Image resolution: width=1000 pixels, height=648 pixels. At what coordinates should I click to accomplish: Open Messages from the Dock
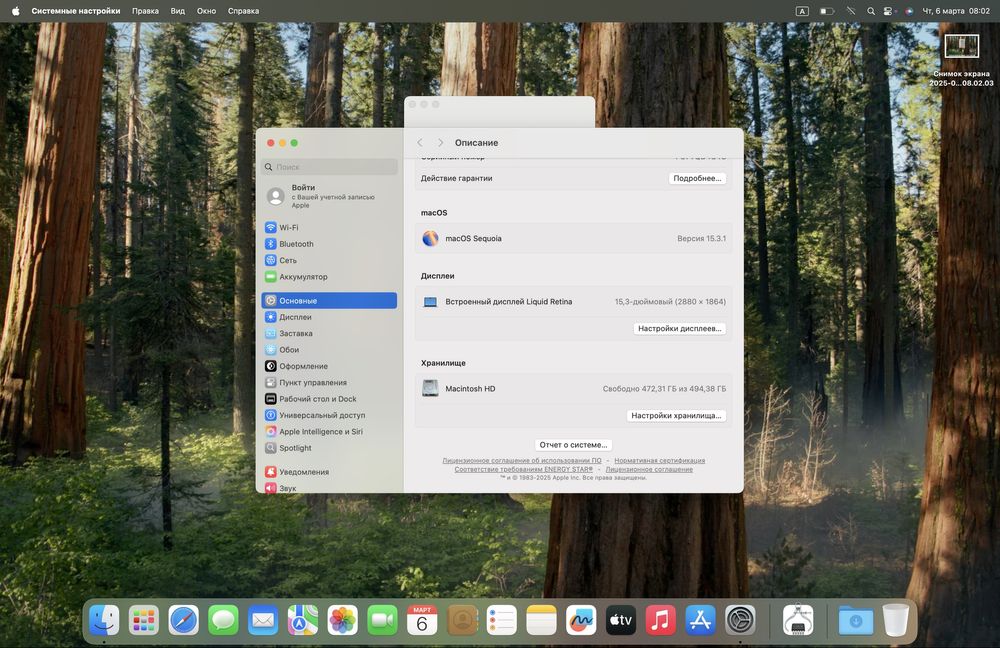(223, 620)
